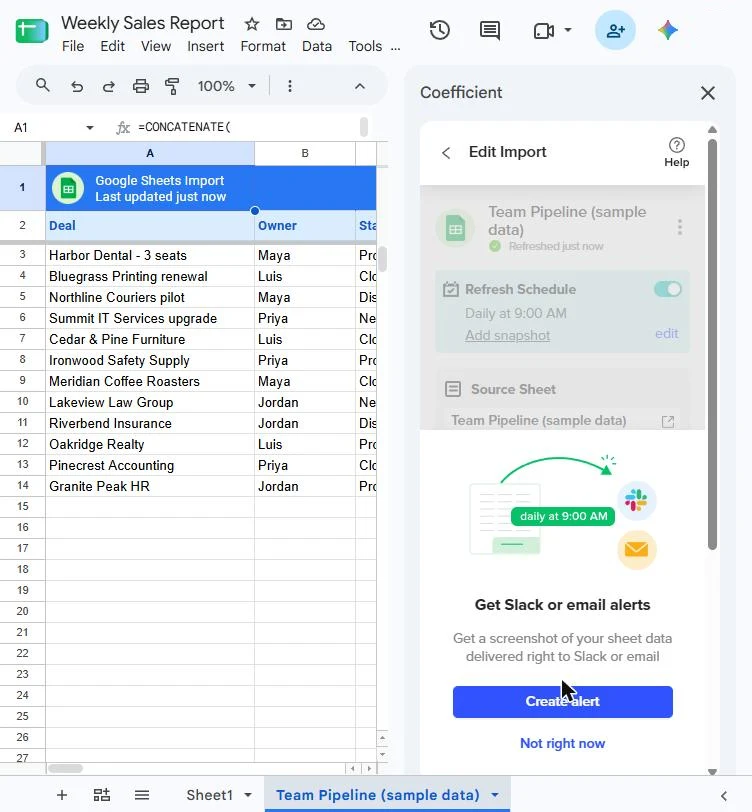Open the convert to table icon
Viewport: 752px width, 812px height.
(102, 795)
